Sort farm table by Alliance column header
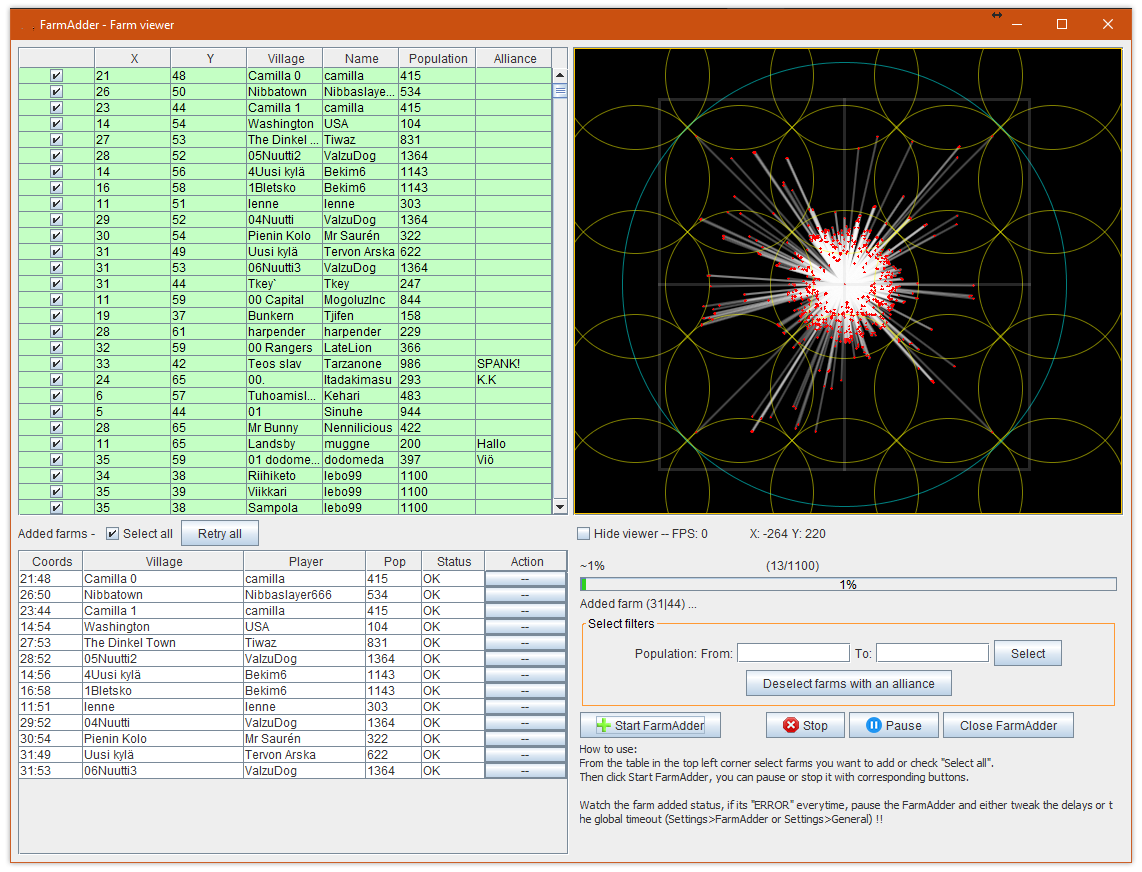1142x872 pixels. pyautogui.click(x=515, y=59)
